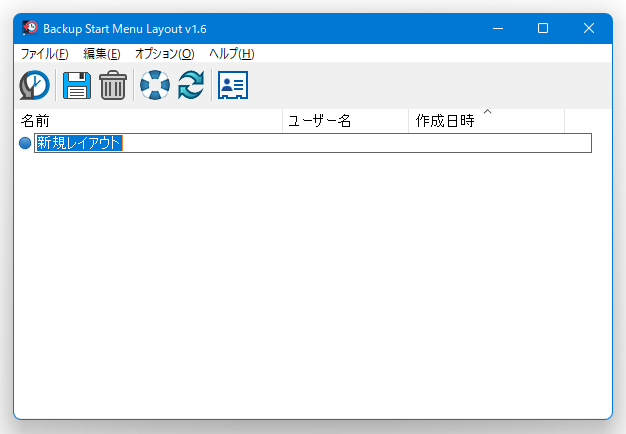The image size is (626, 434).
Task: Click the app icon in title bar
Action: 30,28
